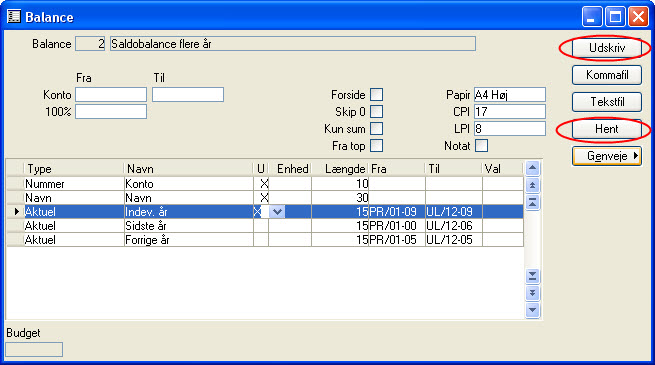Click the Val column header
The image size is (655, 365).
pyautogui.click(x=503, y=169)
